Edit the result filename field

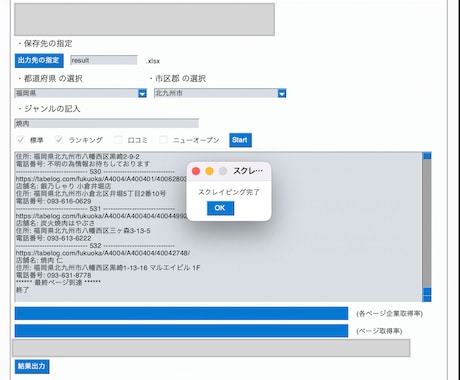(104, 60)
